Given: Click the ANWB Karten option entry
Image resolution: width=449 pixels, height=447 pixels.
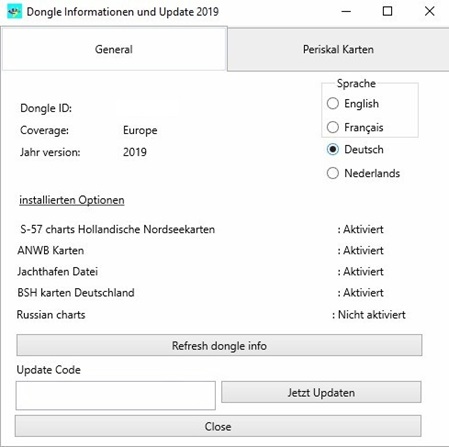Looking at the screenshot, I should 50,250.
